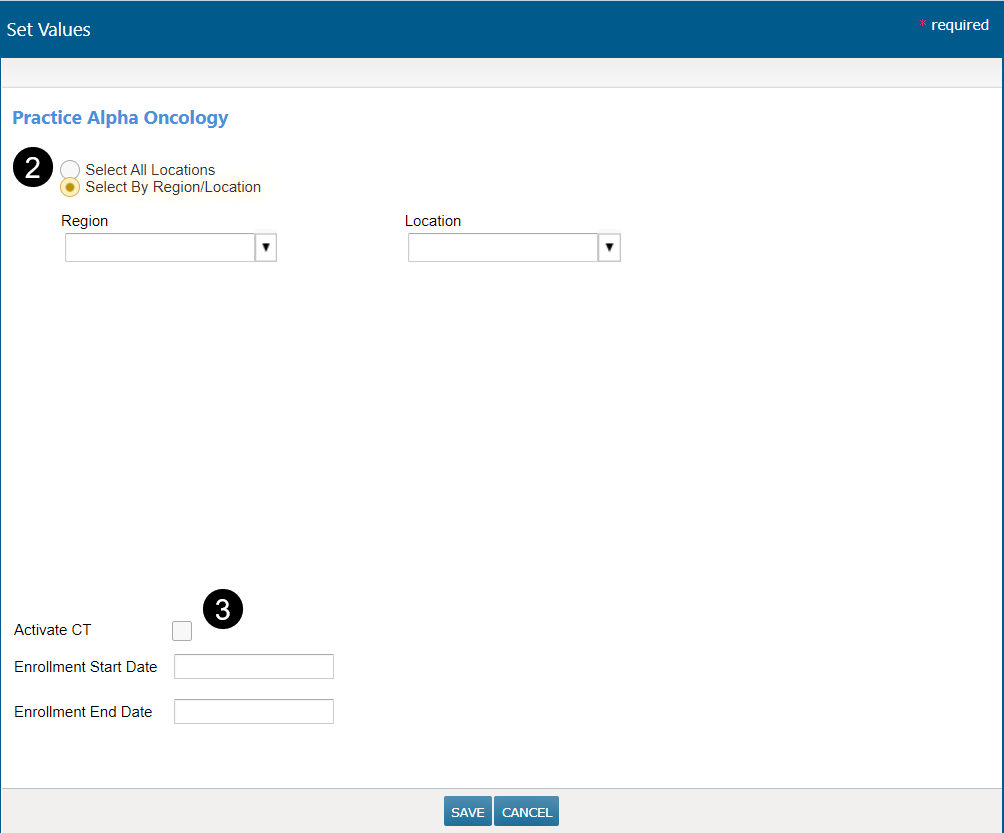Focus the Enrollment Start Date field

[x=254, y=667]
